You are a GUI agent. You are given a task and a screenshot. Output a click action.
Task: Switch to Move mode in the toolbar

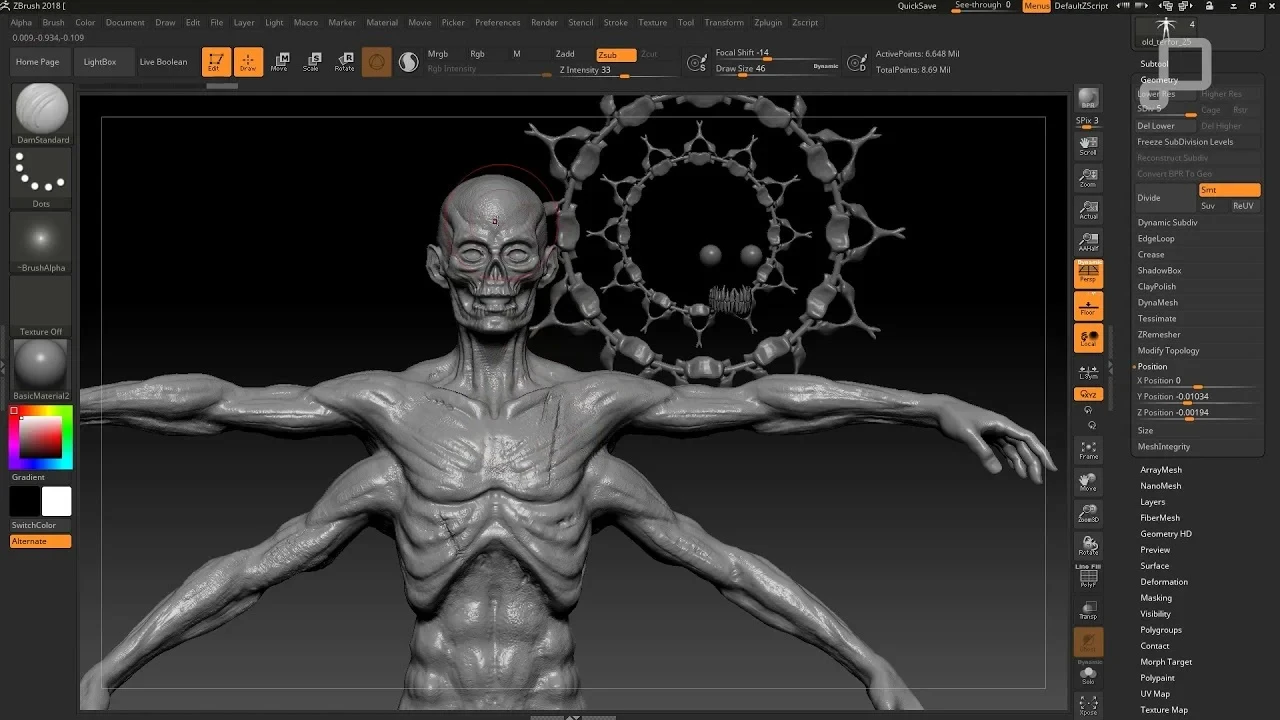tap(281, 61)
